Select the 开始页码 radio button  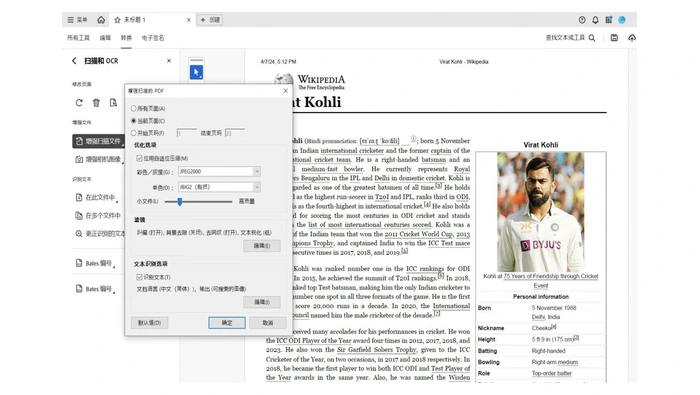[x=133, y=133]
